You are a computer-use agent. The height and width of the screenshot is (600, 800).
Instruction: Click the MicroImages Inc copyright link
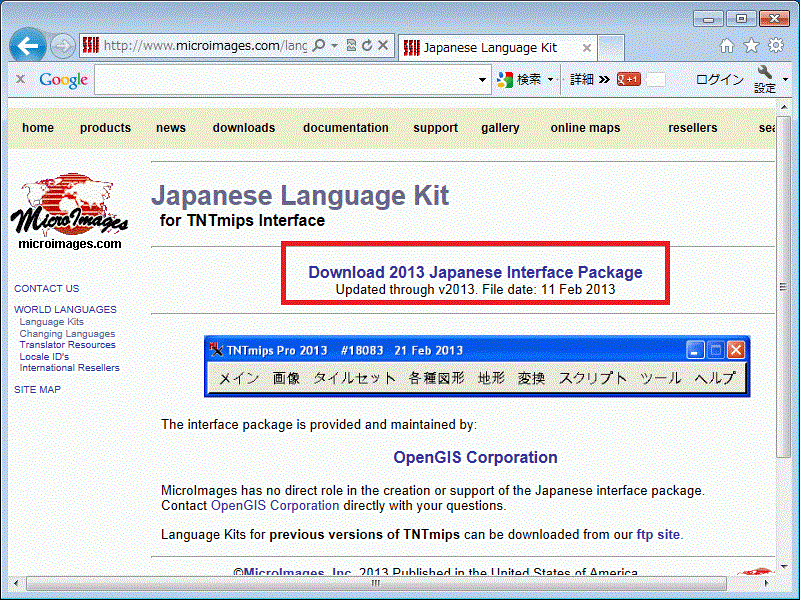pyautogui.click(x=297, y=572)
